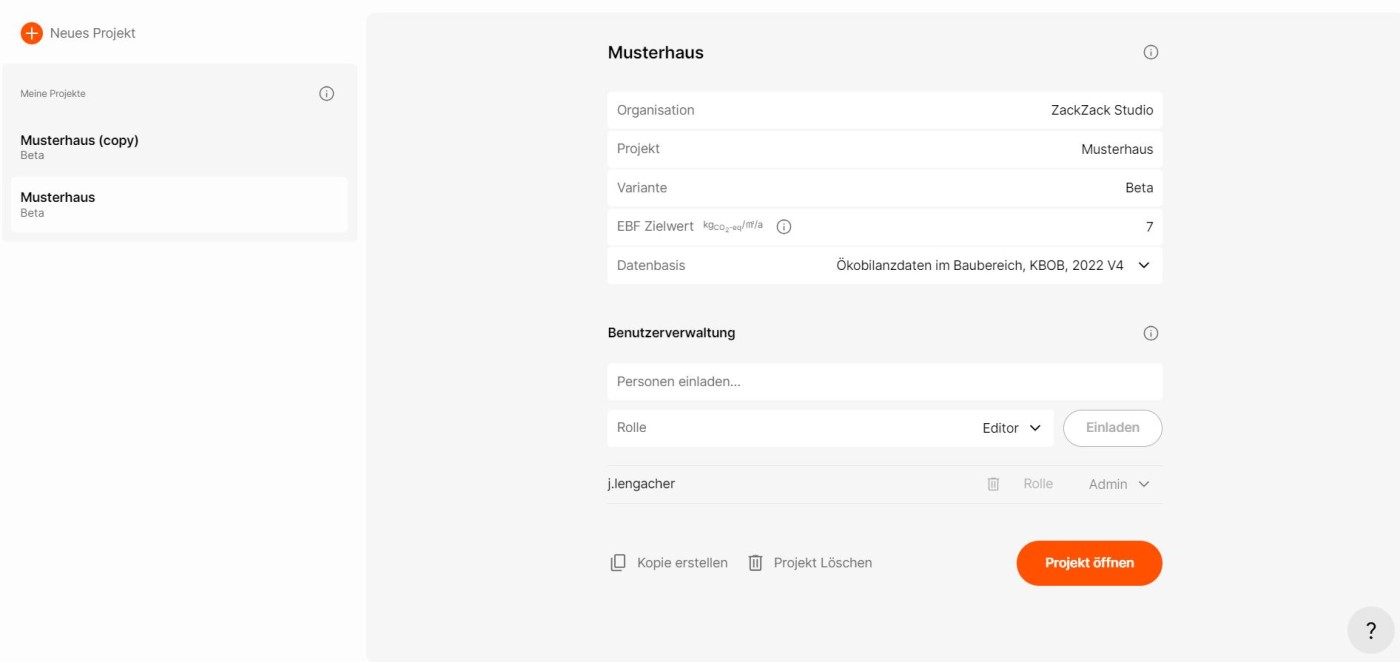Click the Neues Projekt label
Viewport: 1400px width, 662px height.
click(93, 33)
